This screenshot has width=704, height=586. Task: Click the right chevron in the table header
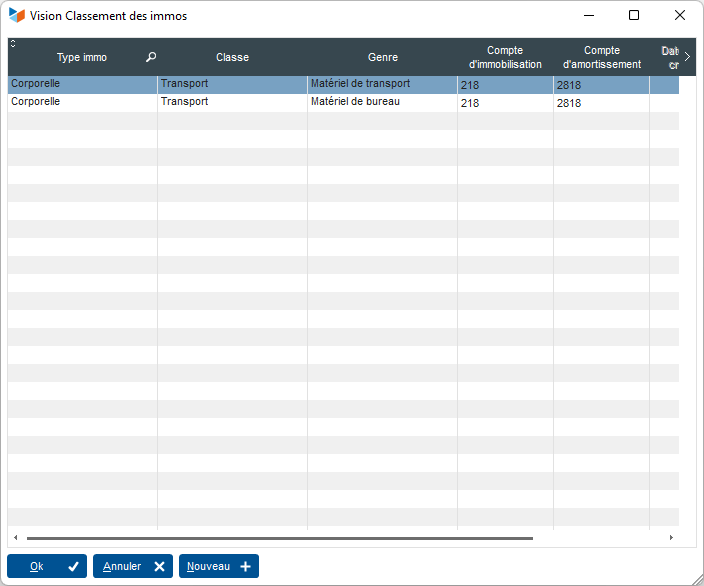pyautogui.click(x=687, y=57)
